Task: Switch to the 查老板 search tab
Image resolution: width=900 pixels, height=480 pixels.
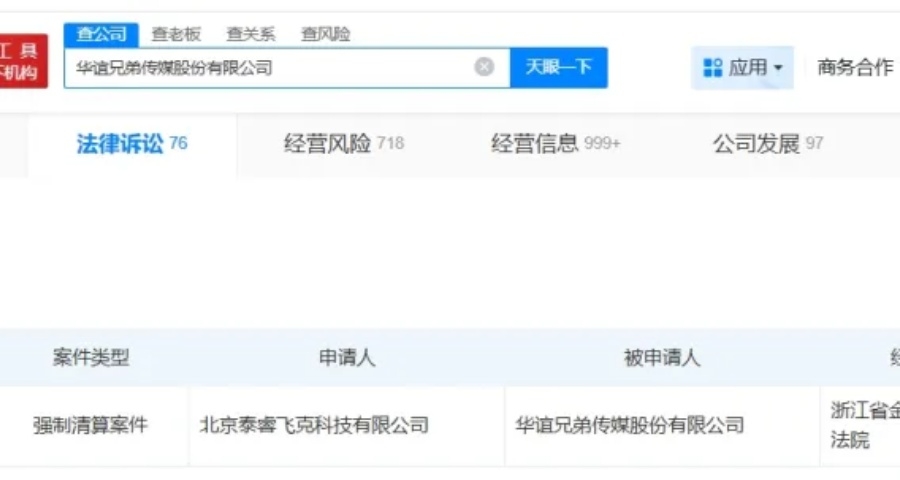Action: (x=176, y=34)
